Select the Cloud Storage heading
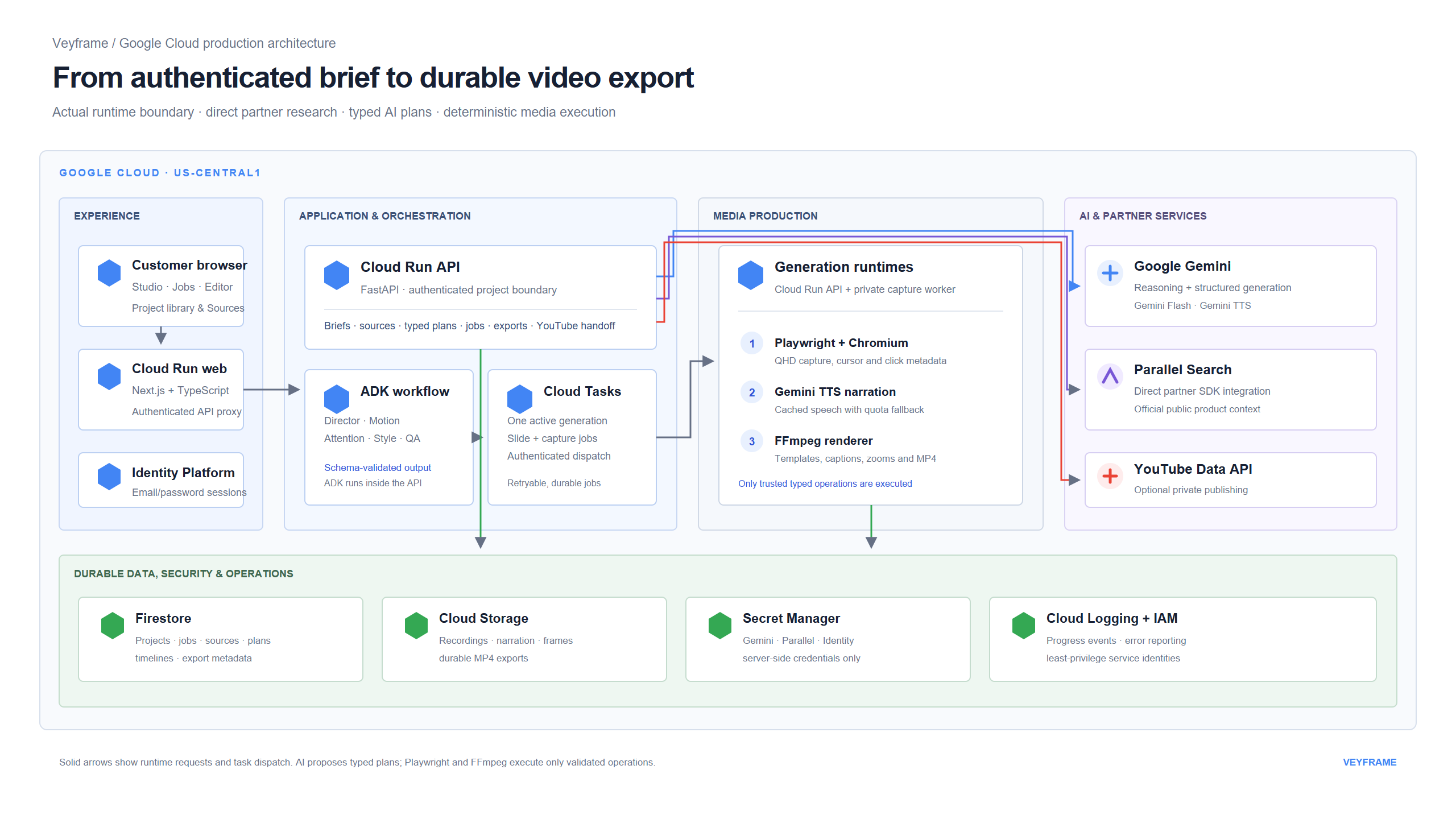Screen dimensions: 1456x819 click(483, 618)
